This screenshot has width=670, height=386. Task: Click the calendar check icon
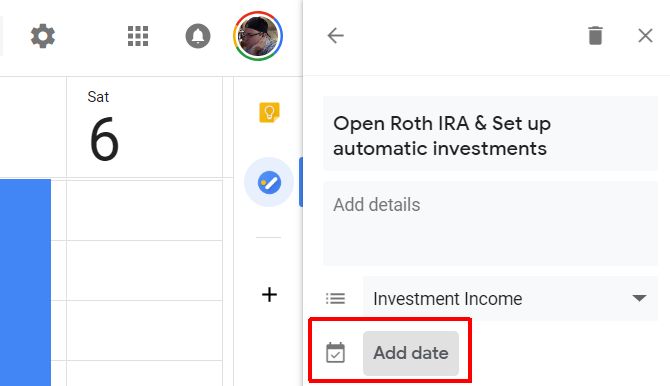tap(335, 353)
